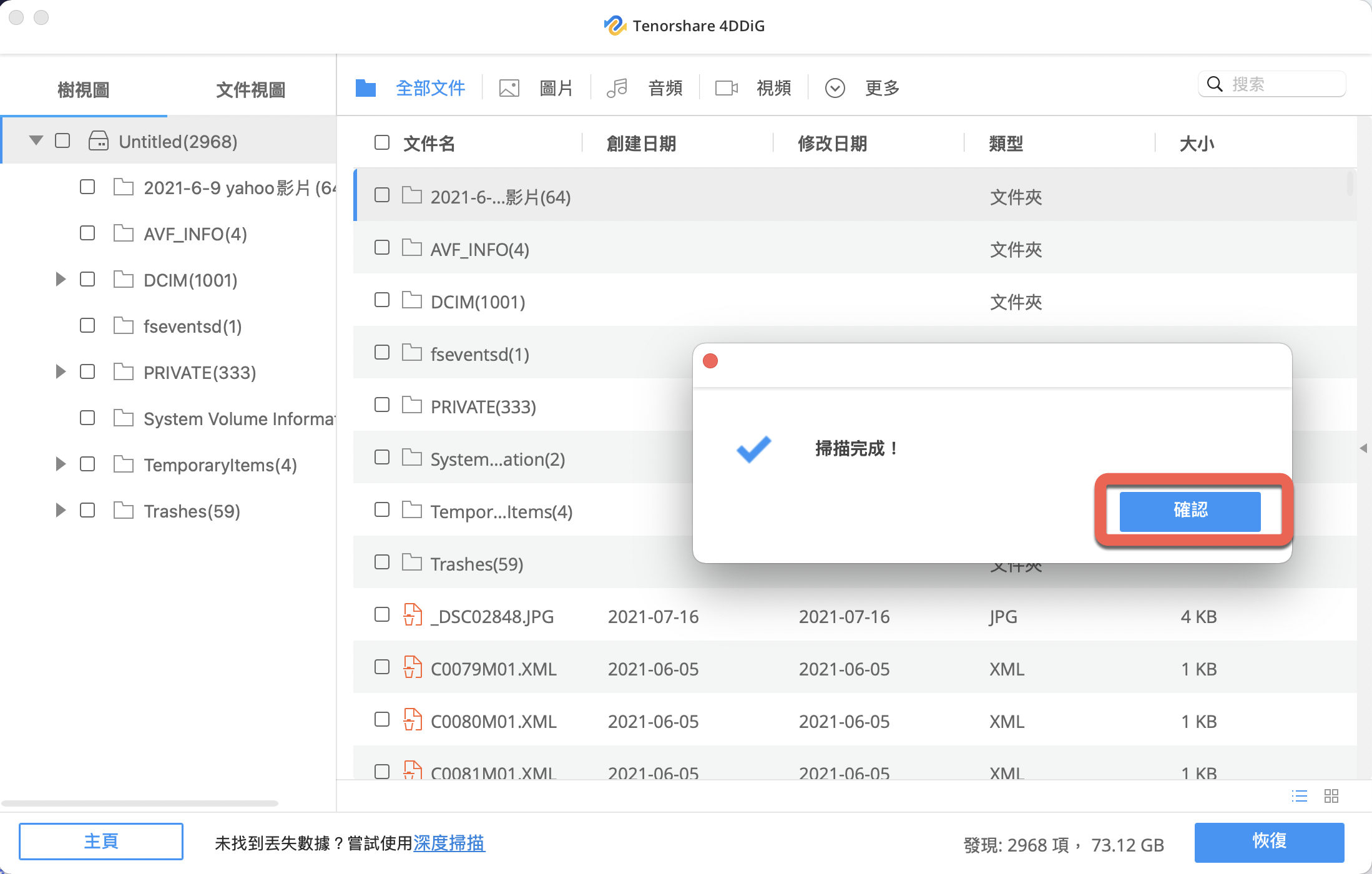
Task: Click the sidebar horizontal scrollbar
Action: coord(140,803)
